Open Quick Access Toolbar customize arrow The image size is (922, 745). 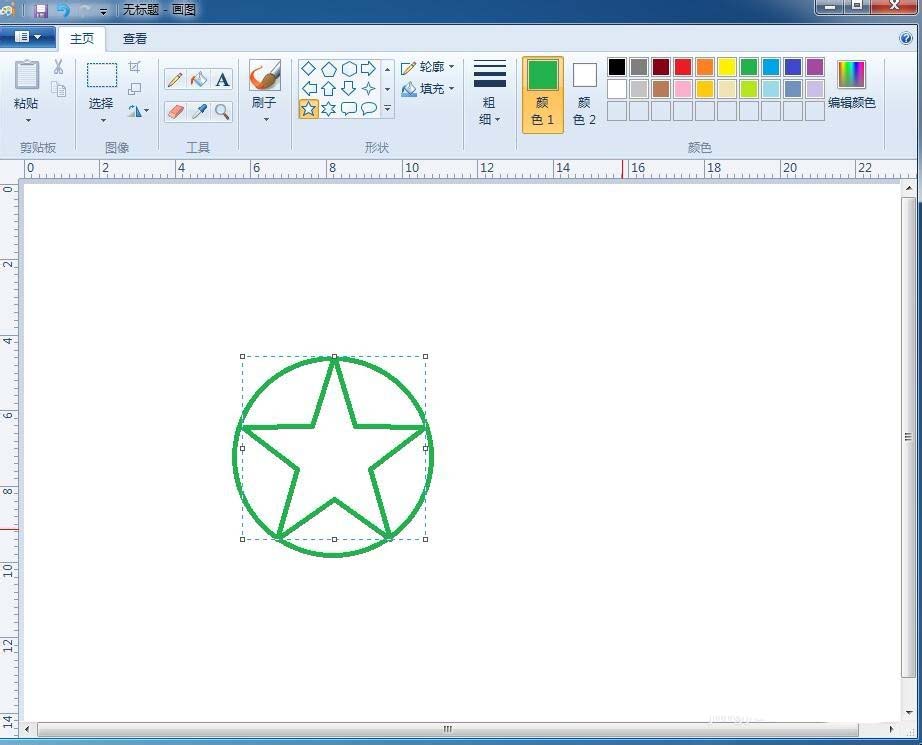coord(103,11)
